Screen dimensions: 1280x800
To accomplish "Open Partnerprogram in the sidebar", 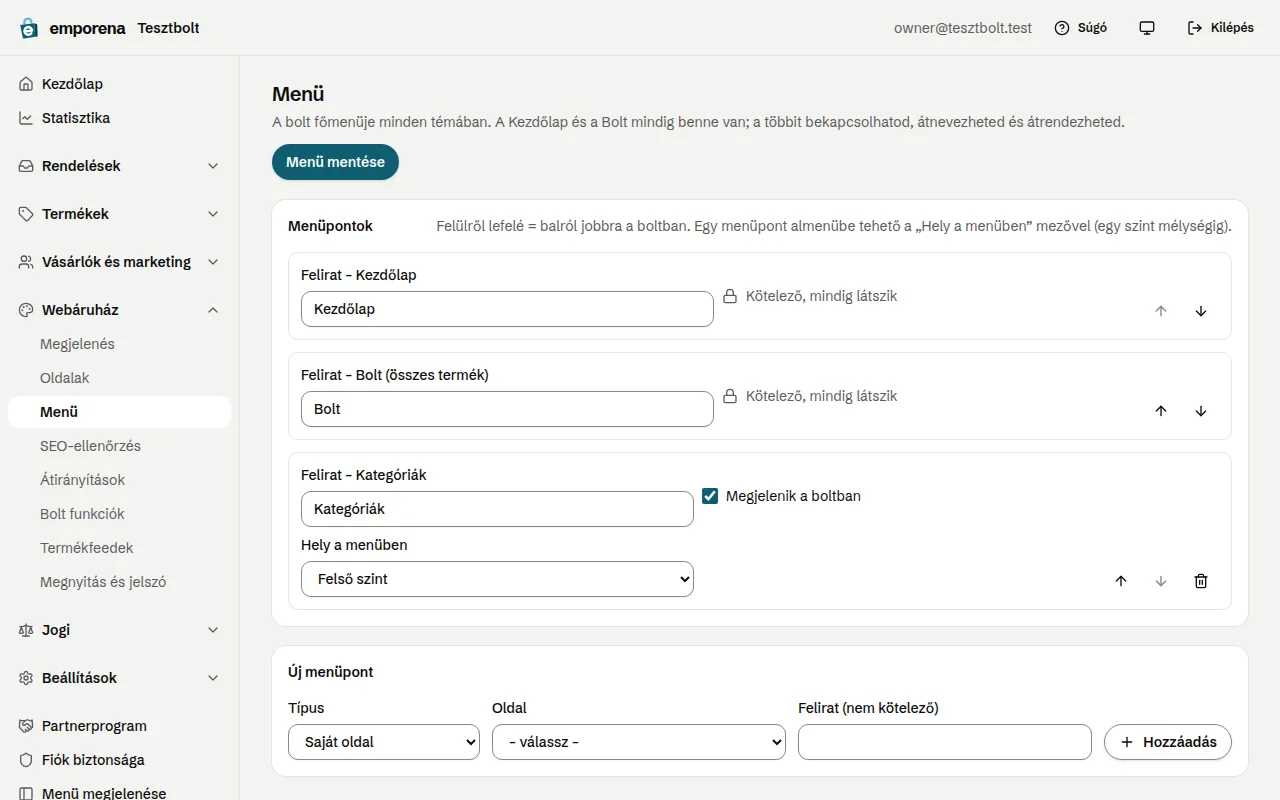I will tap(119, 726).
